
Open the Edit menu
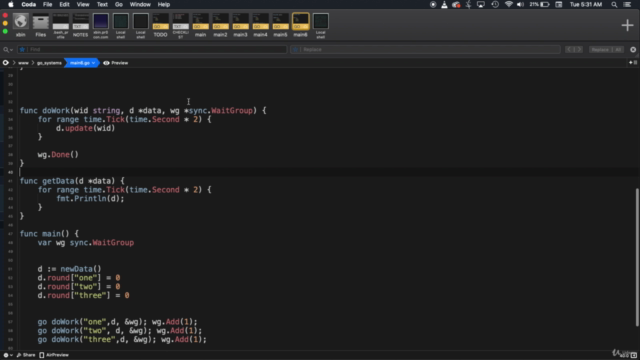click(64, 4)
